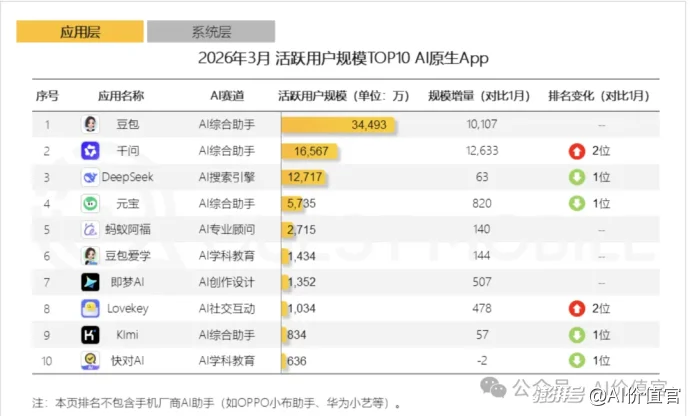Click the value 1,352 for 即梦AI

click(301, 282)
